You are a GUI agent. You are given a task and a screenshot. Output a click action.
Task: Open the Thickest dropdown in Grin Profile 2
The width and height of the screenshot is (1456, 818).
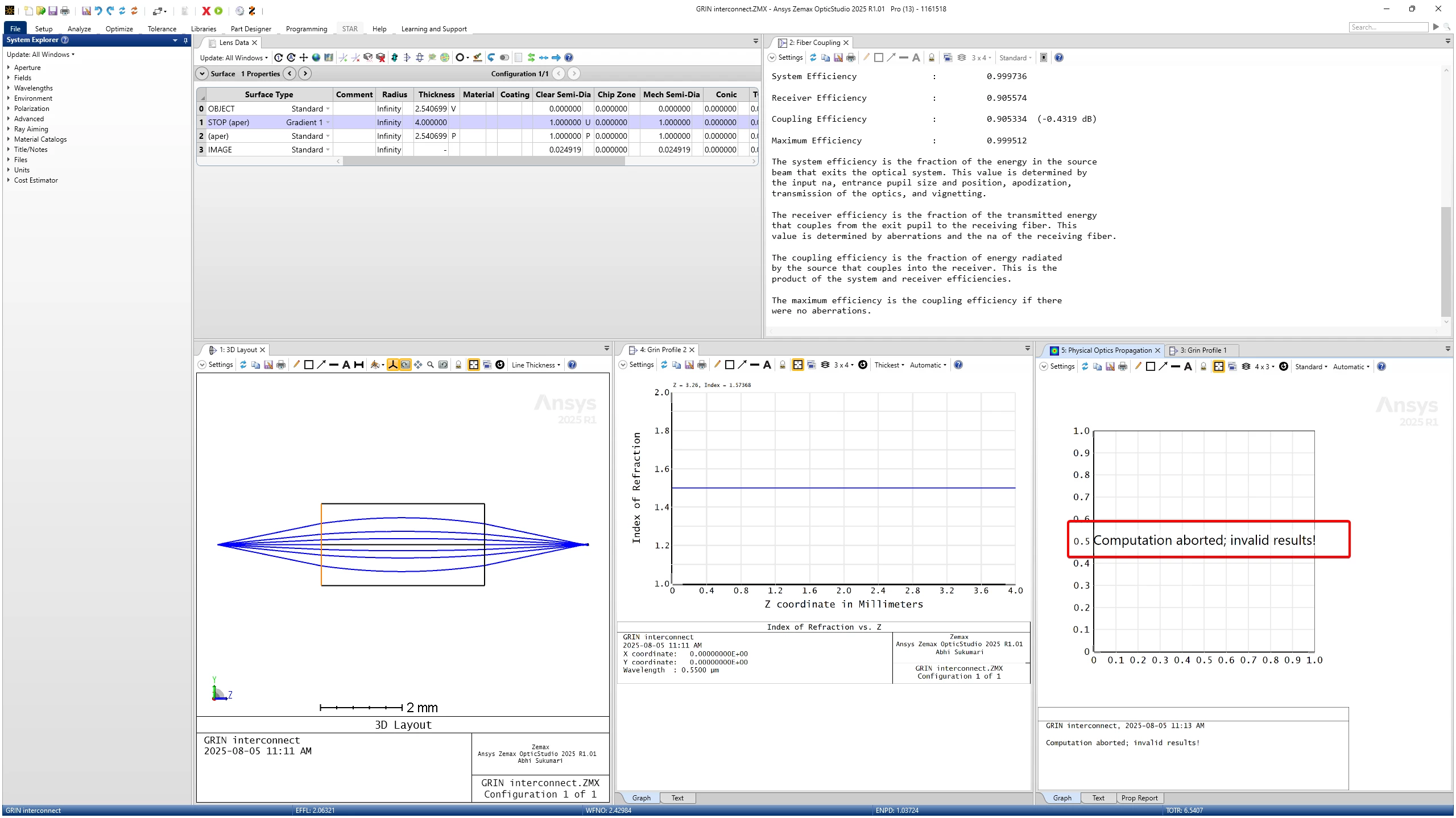[889, 365]
